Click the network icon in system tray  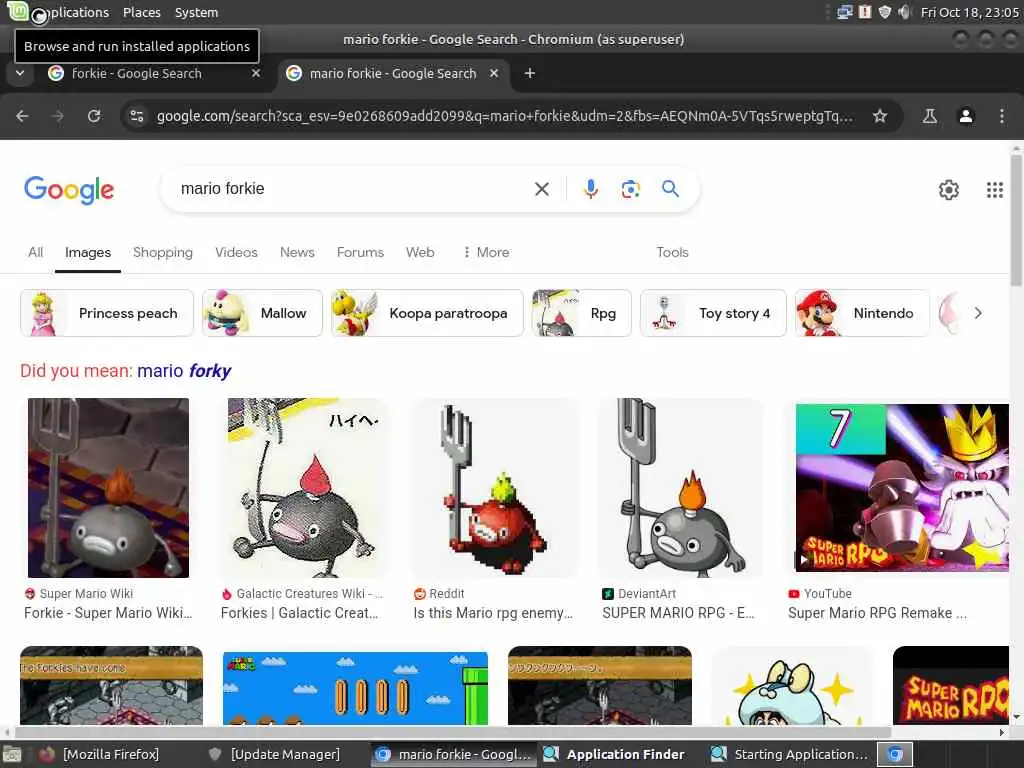point(844,12)
